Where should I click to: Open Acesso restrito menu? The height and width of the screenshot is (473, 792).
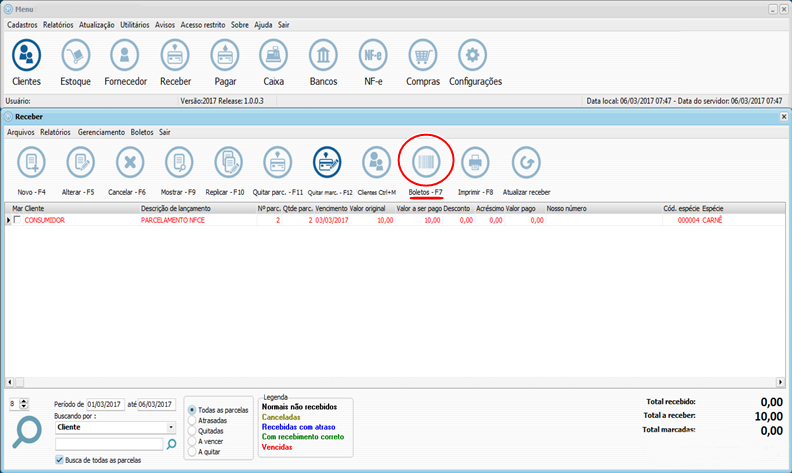pos(203,25)
